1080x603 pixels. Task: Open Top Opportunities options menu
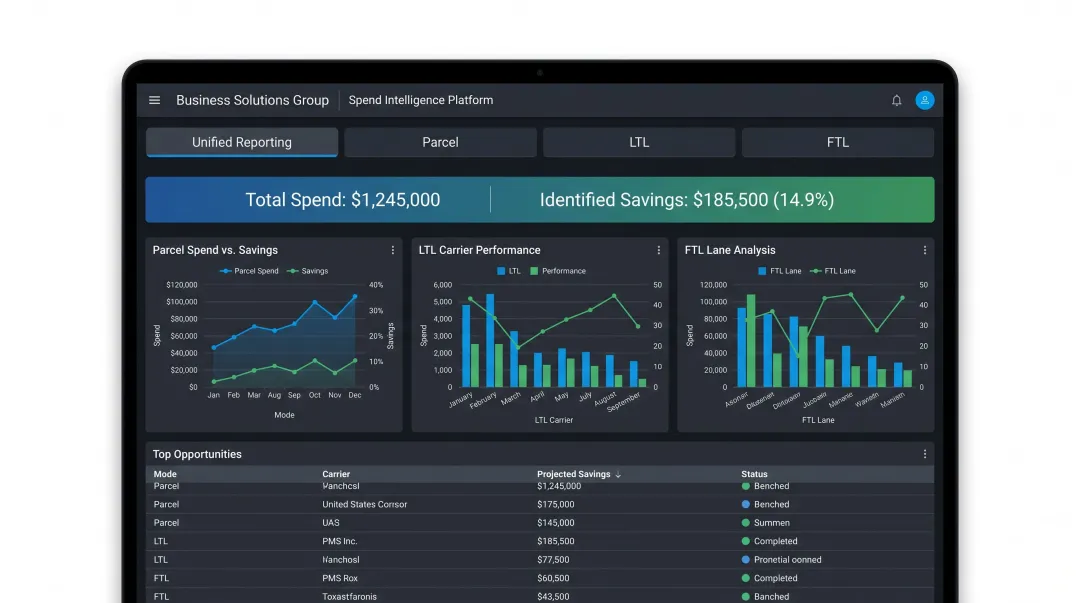(924, 454)
